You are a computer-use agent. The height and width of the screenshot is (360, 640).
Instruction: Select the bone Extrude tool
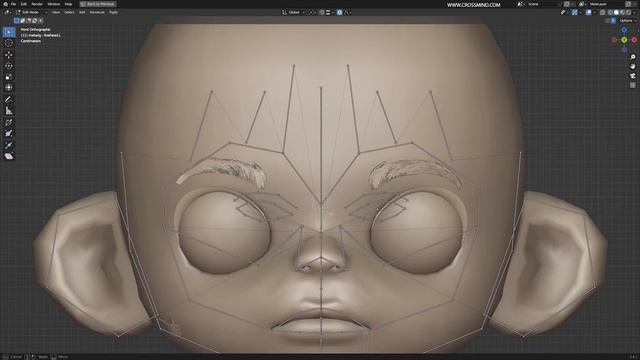(9, 145)
